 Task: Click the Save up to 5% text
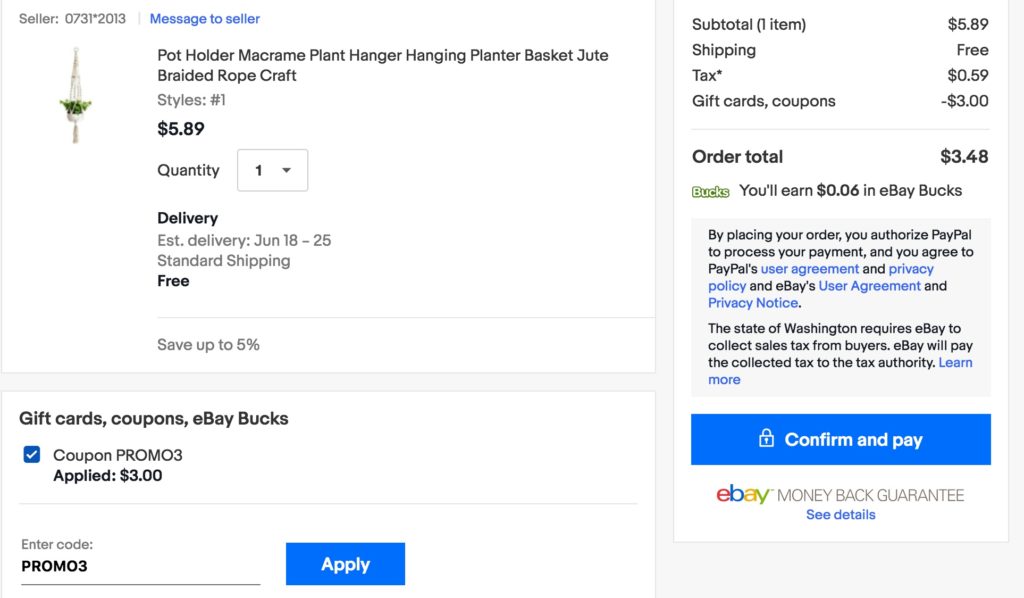pos(208,345)
